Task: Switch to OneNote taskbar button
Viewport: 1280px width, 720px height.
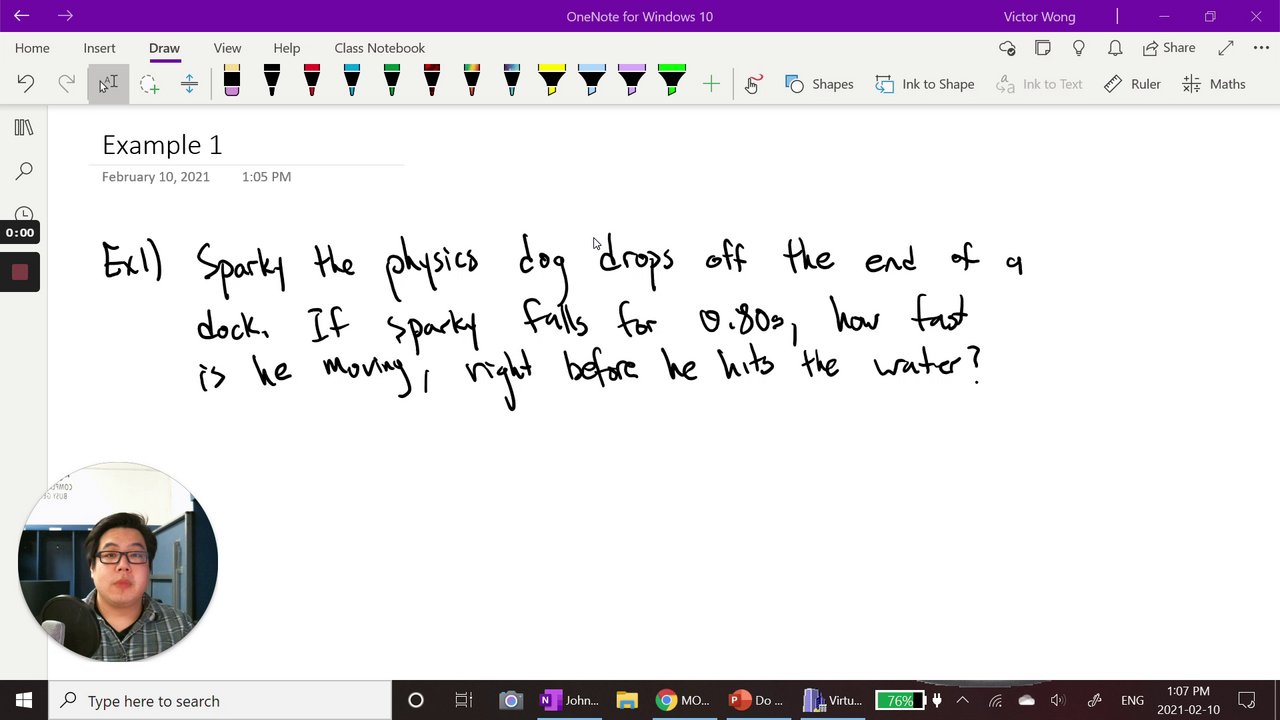Action: click(x=570, y=701)
